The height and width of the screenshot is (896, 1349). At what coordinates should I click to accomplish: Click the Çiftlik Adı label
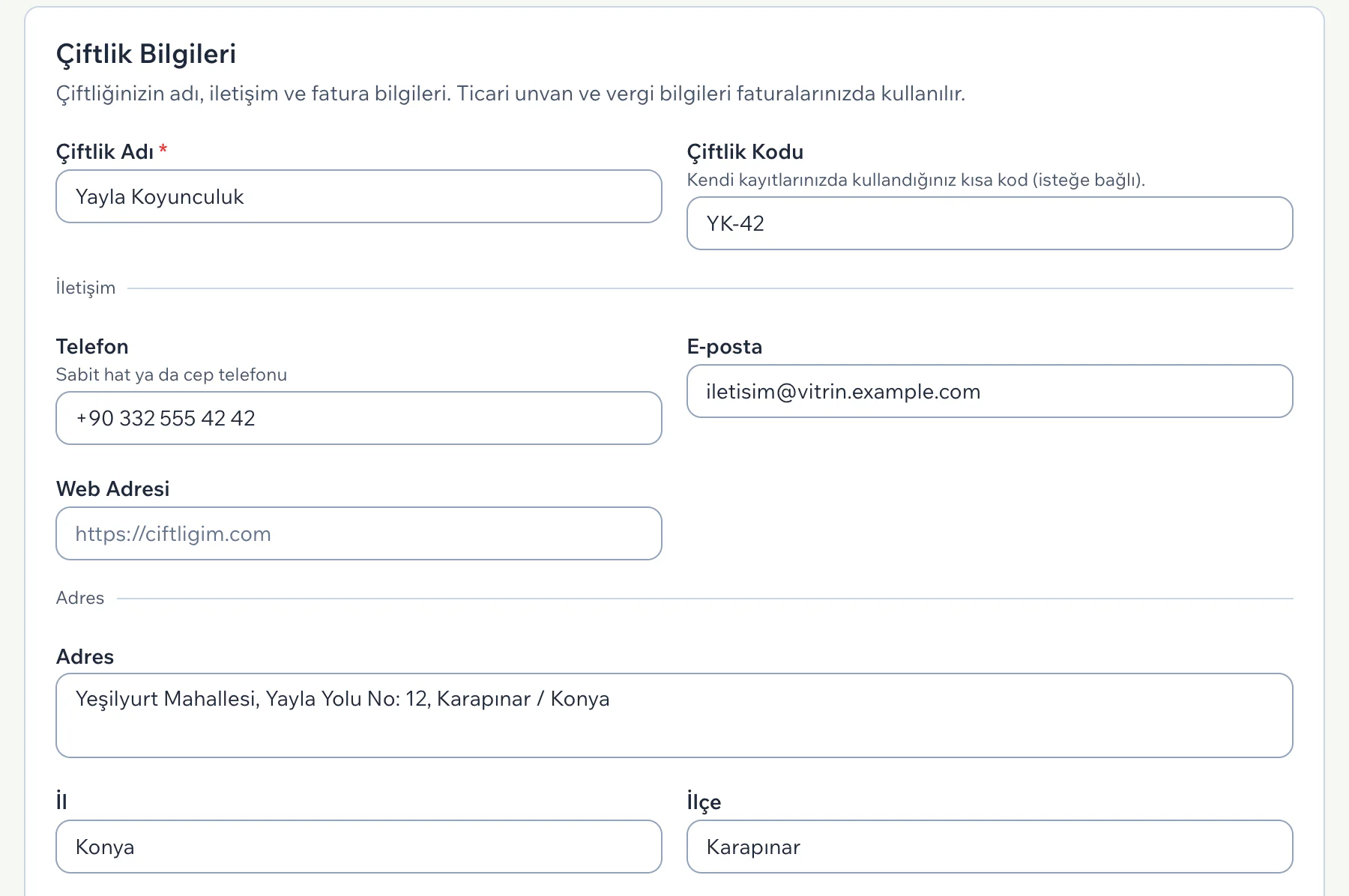[105, 152]
